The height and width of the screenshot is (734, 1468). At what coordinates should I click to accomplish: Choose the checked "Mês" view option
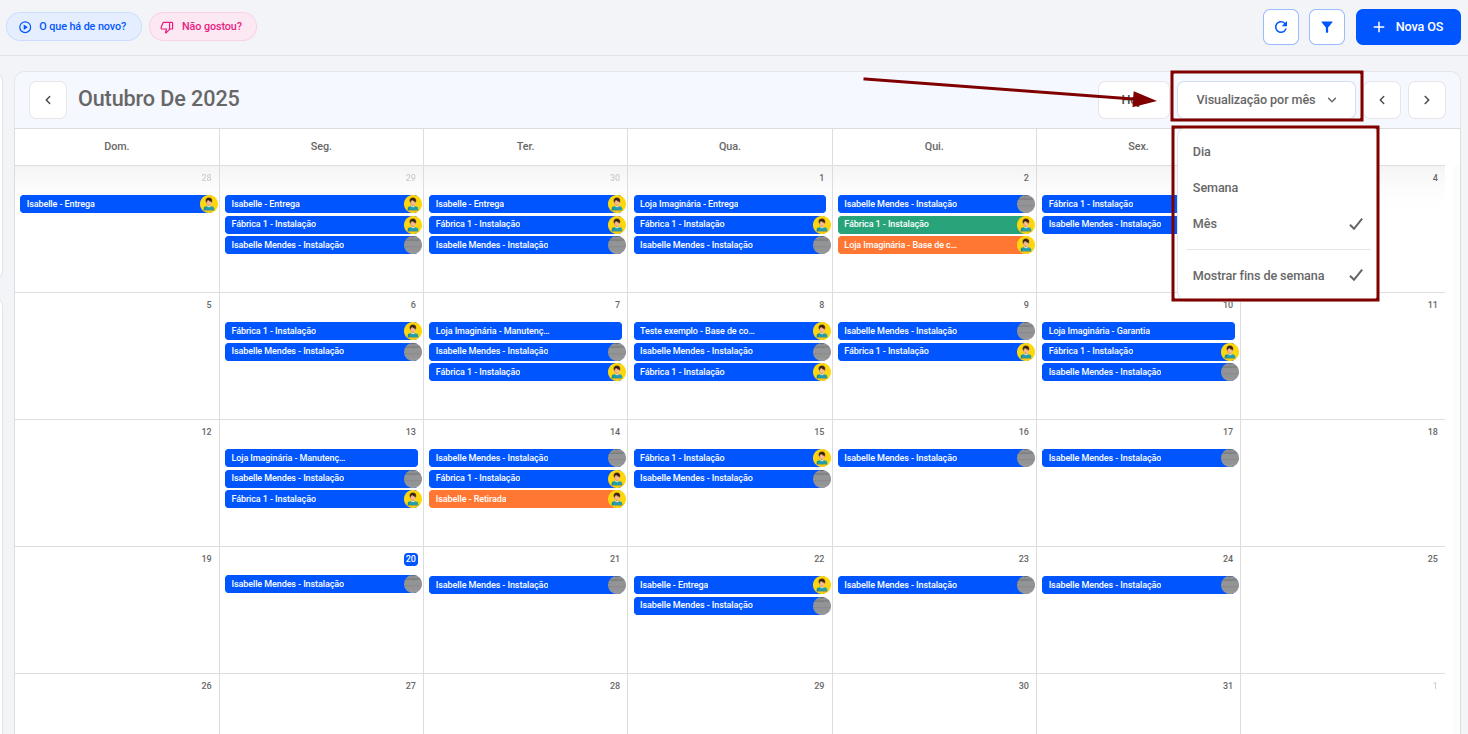tap(1277, 224)
